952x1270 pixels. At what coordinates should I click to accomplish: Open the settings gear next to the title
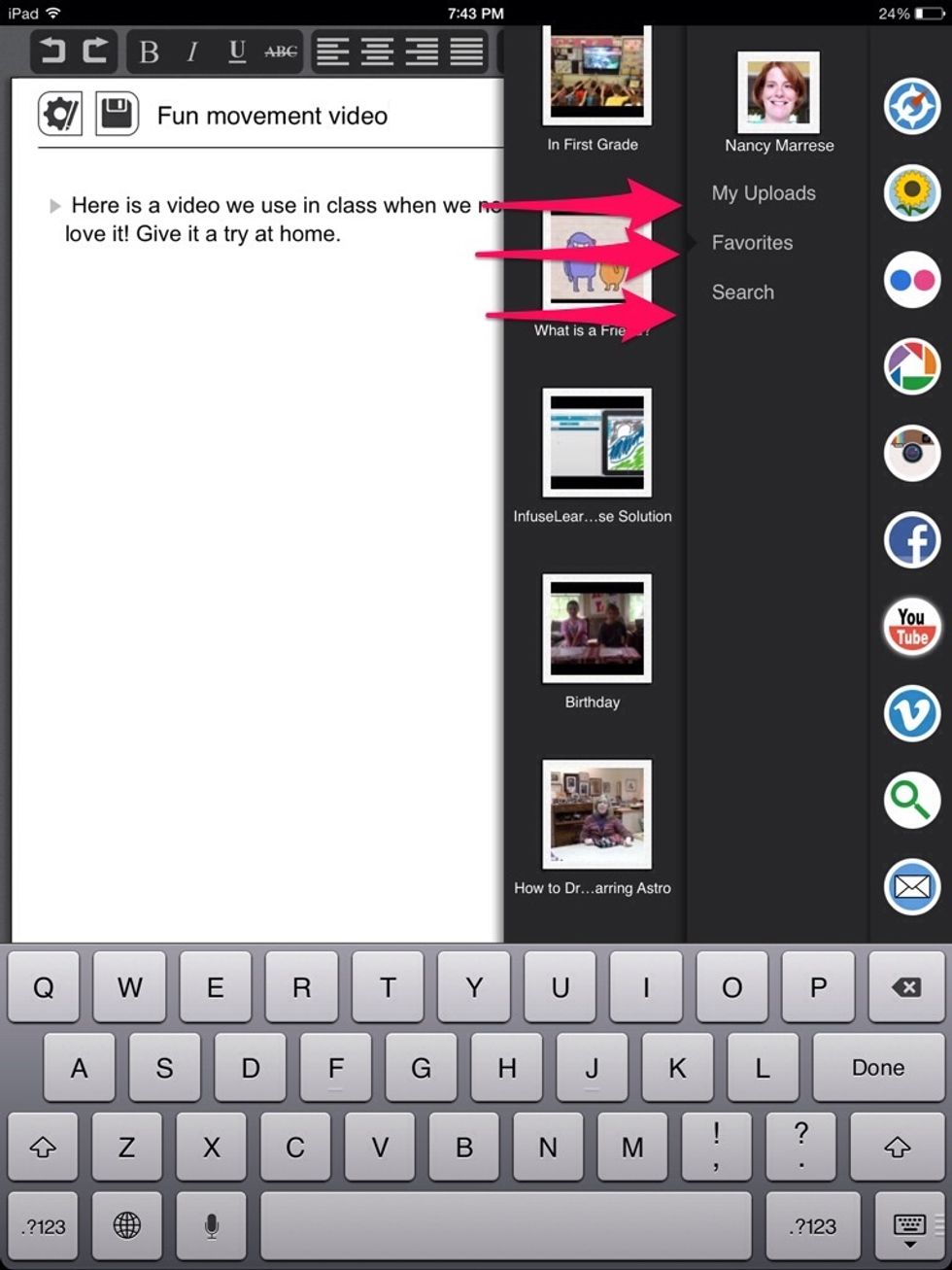click(59, 115)
